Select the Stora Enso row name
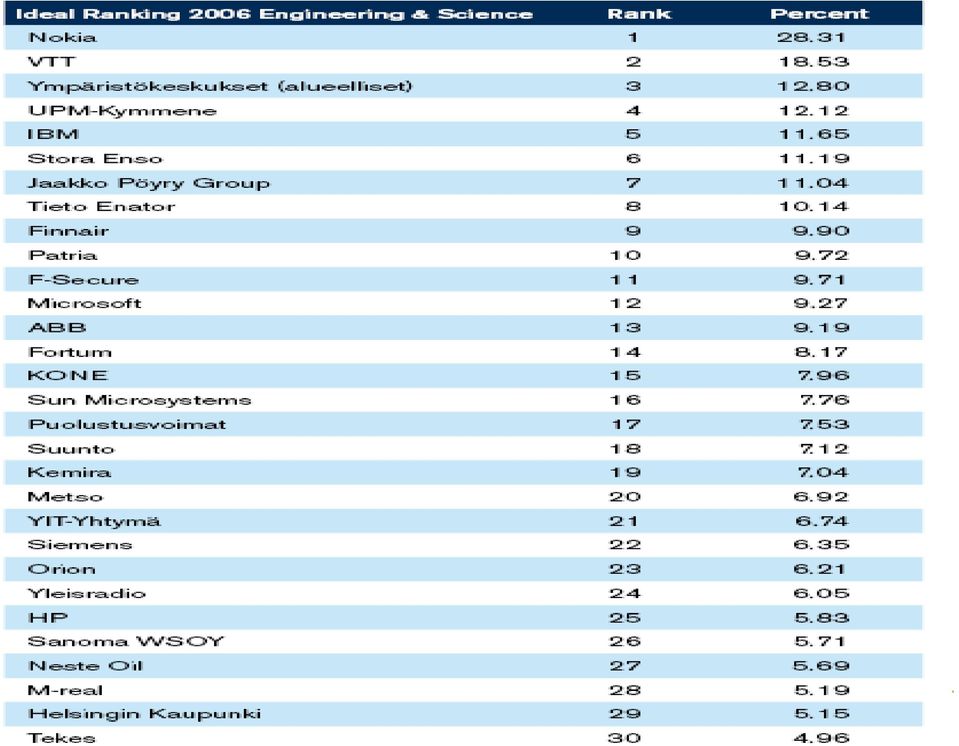Viewport: 959px width, 746px height. click(95, 158)
